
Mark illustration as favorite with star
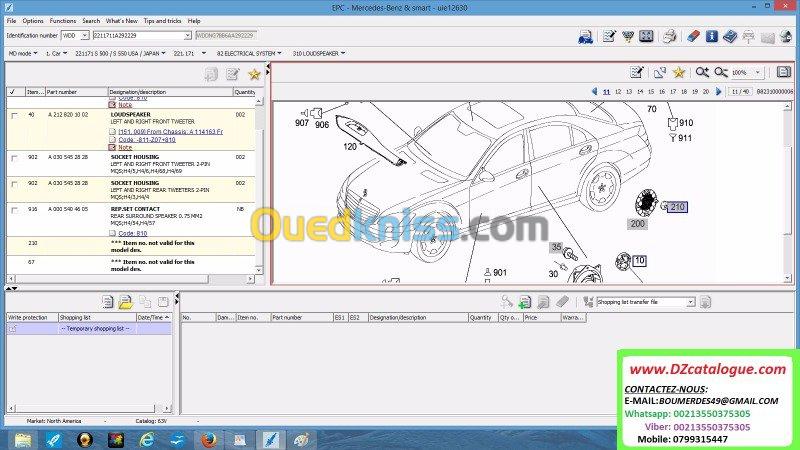coord(679,72)
